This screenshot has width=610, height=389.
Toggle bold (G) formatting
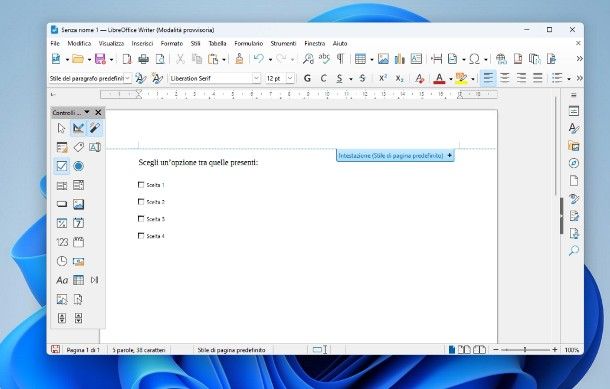click(307, 78)
